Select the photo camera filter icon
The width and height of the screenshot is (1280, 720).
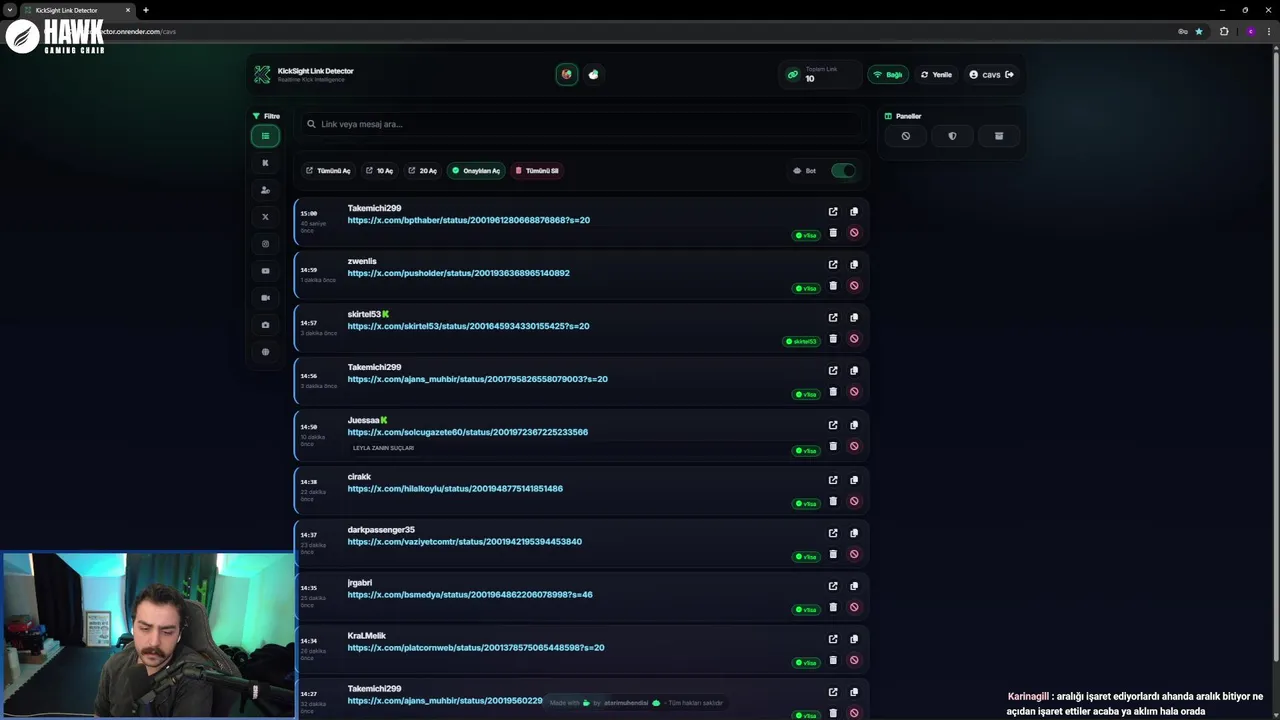(x=265, y=325)
